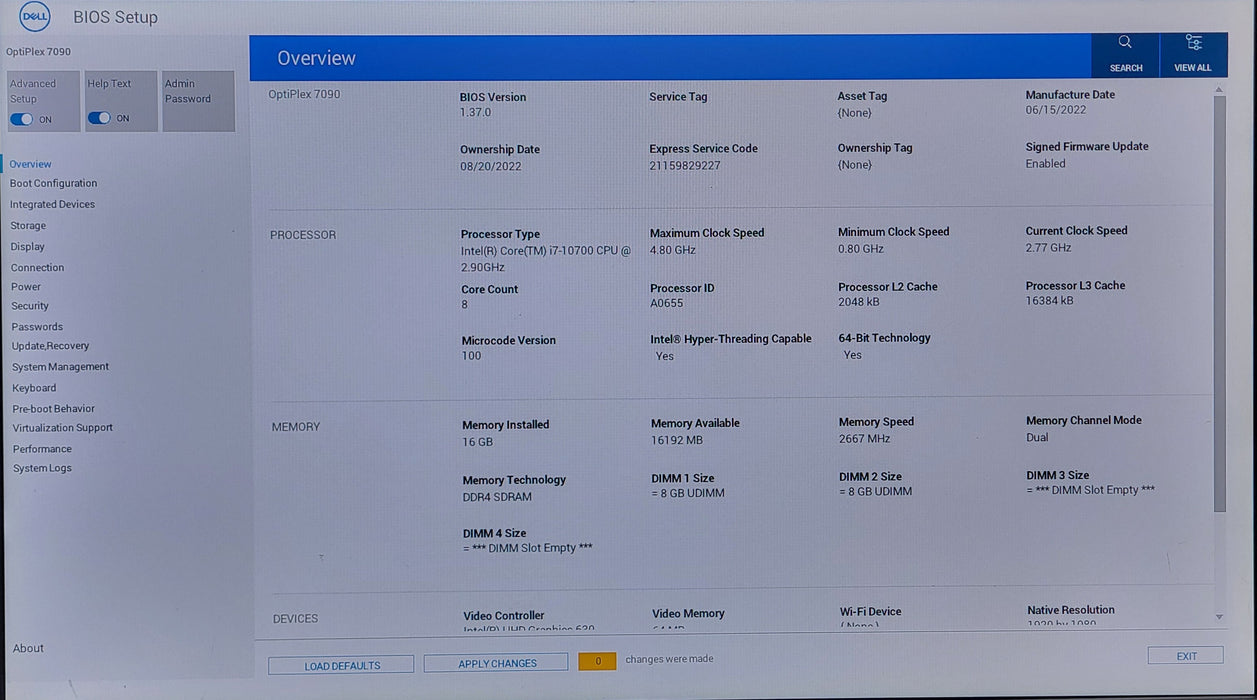Click the Minimum Clock Speed 0.80 GHz
The width and height of the screenshot is (1257, 700).
[x=861, y=248]
